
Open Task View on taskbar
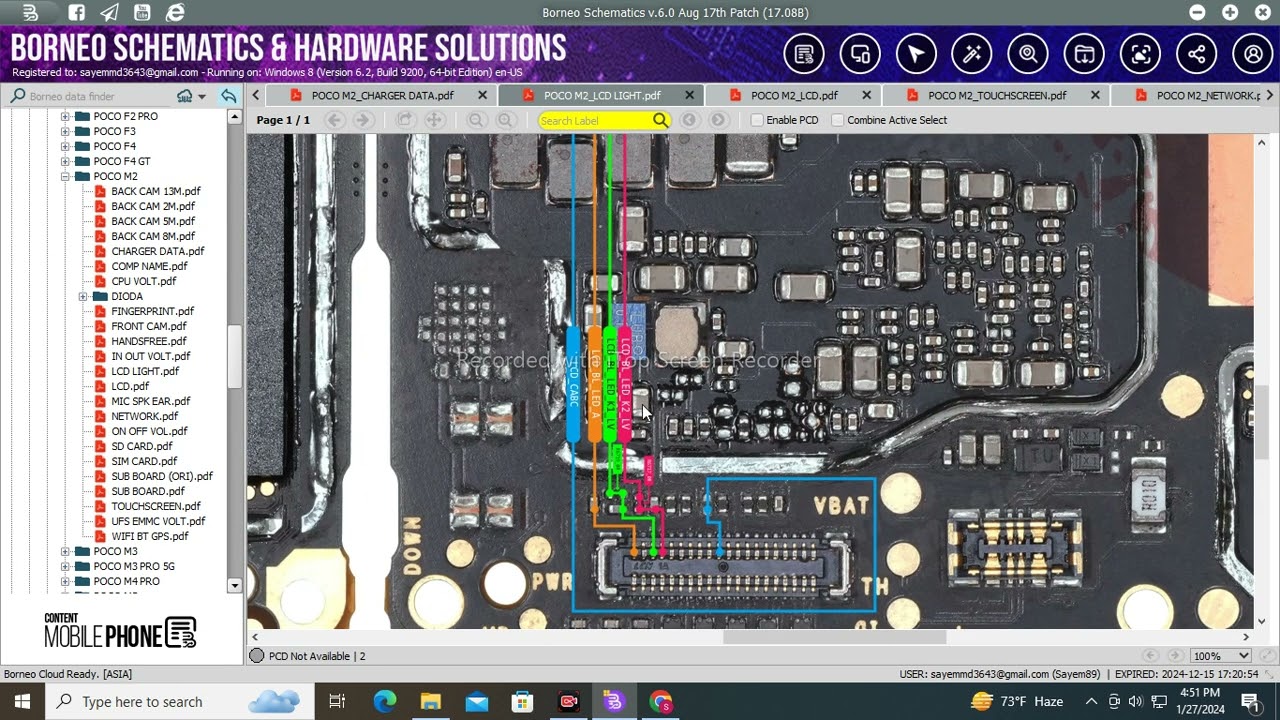[337, 701]
